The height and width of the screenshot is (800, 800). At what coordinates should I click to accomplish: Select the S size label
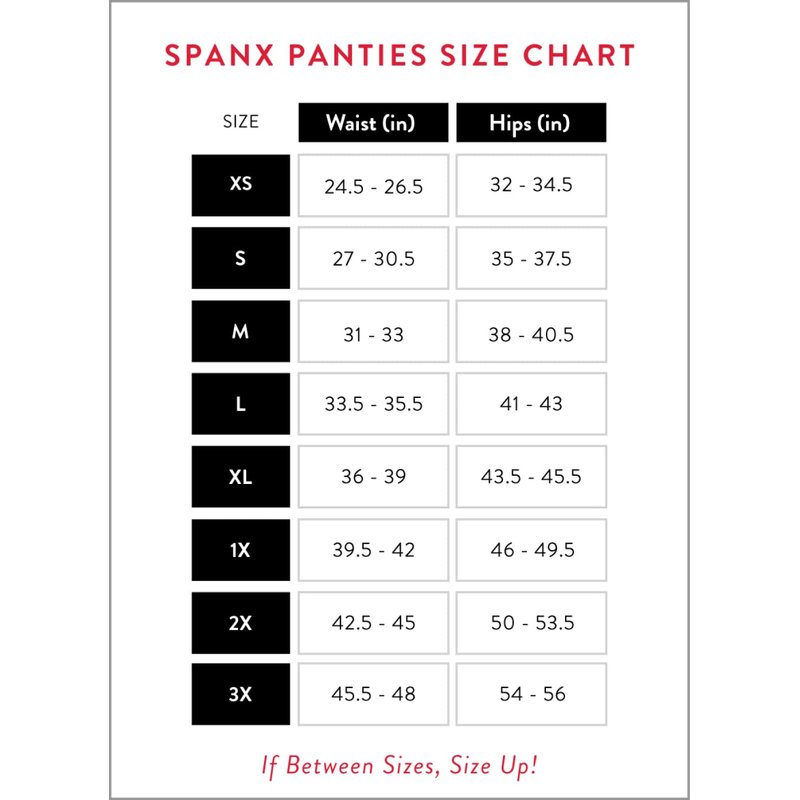pos(240,258)
